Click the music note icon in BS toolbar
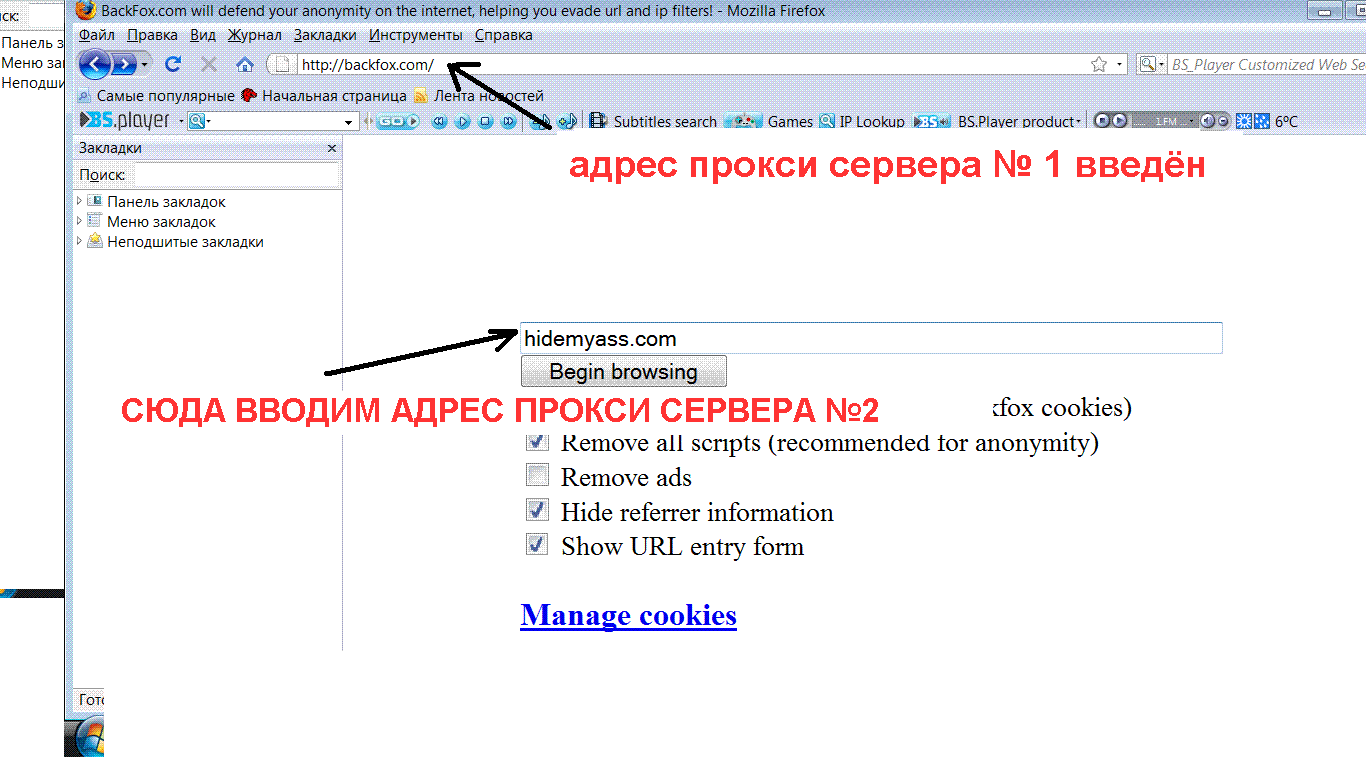 tap(567, 121)
